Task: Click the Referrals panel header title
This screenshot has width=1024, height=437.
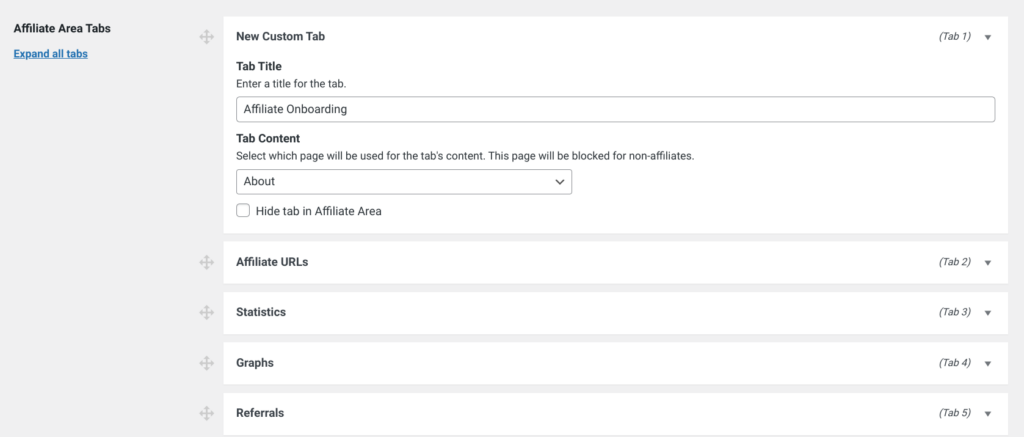Action: tap(260, 413)
